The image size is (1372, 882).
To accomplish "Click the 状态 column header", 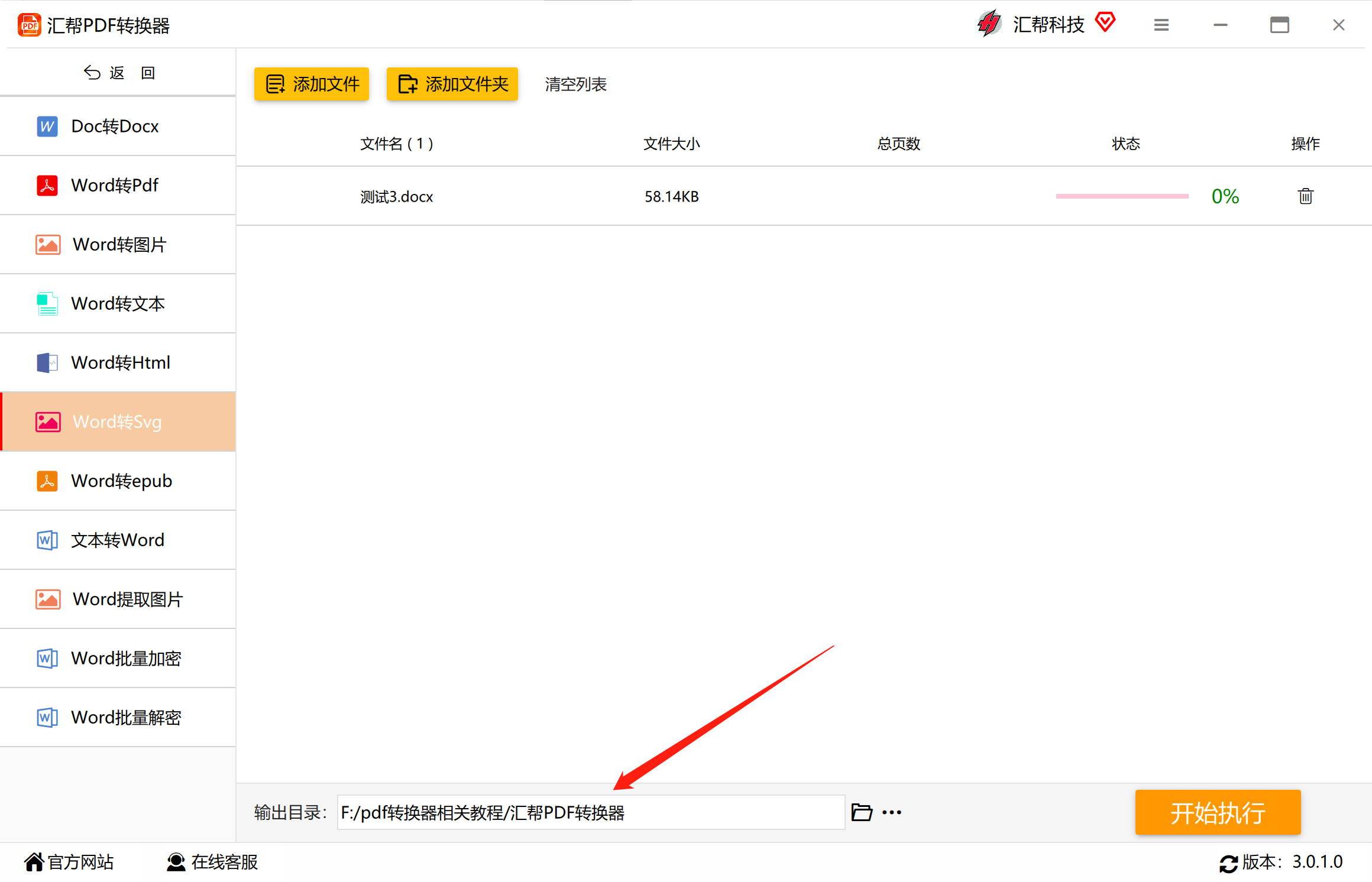I will 1126,144.
